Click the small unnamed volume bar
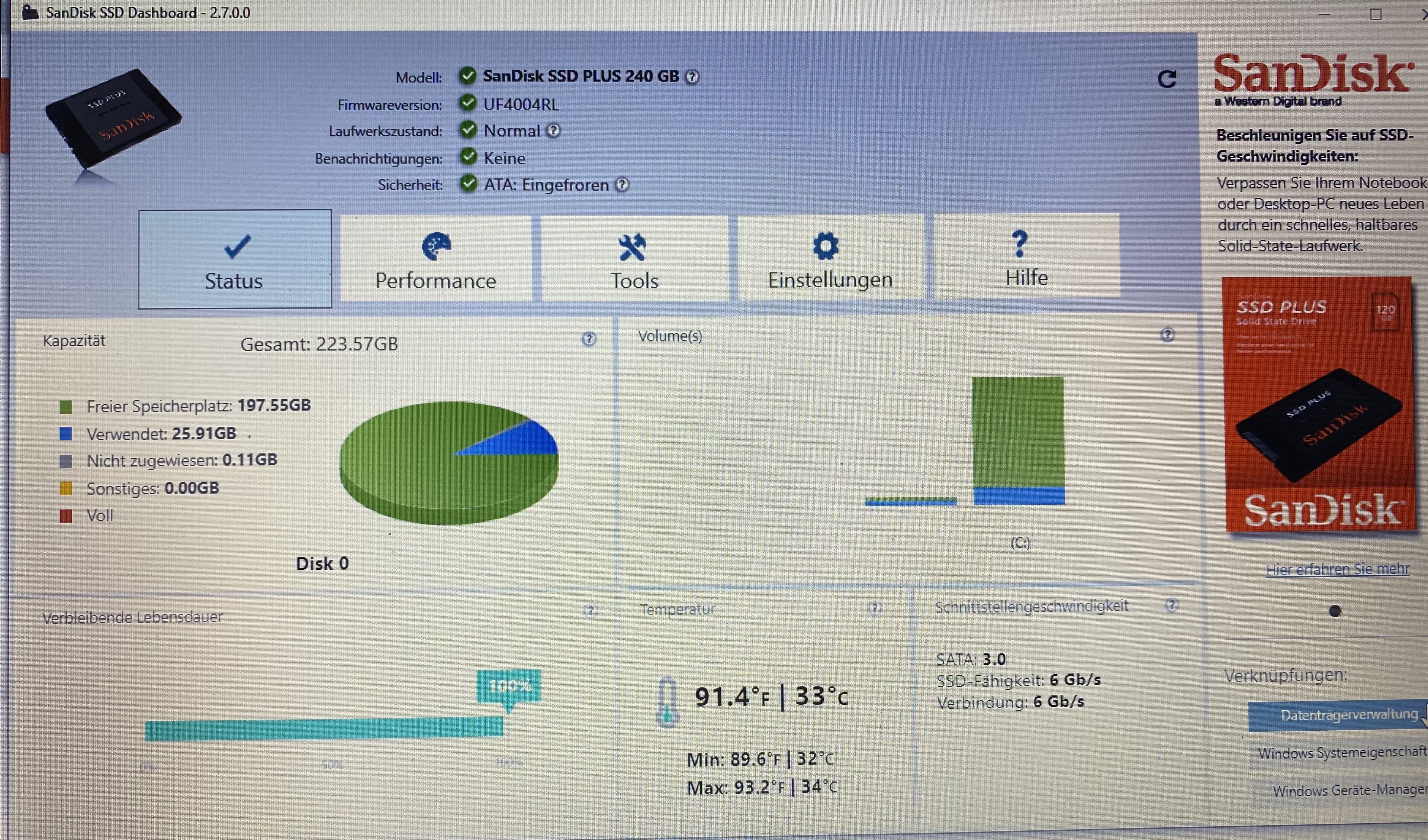The height and width of the screenshot is (840, 1428). pos(911,501)
